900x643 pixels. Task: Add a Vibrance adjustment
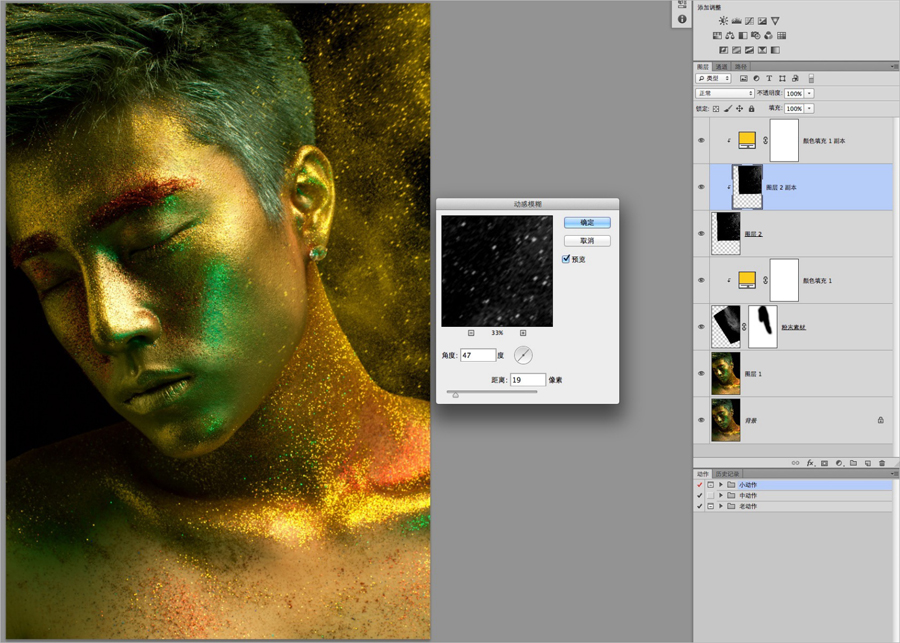[x=775, y=21]
